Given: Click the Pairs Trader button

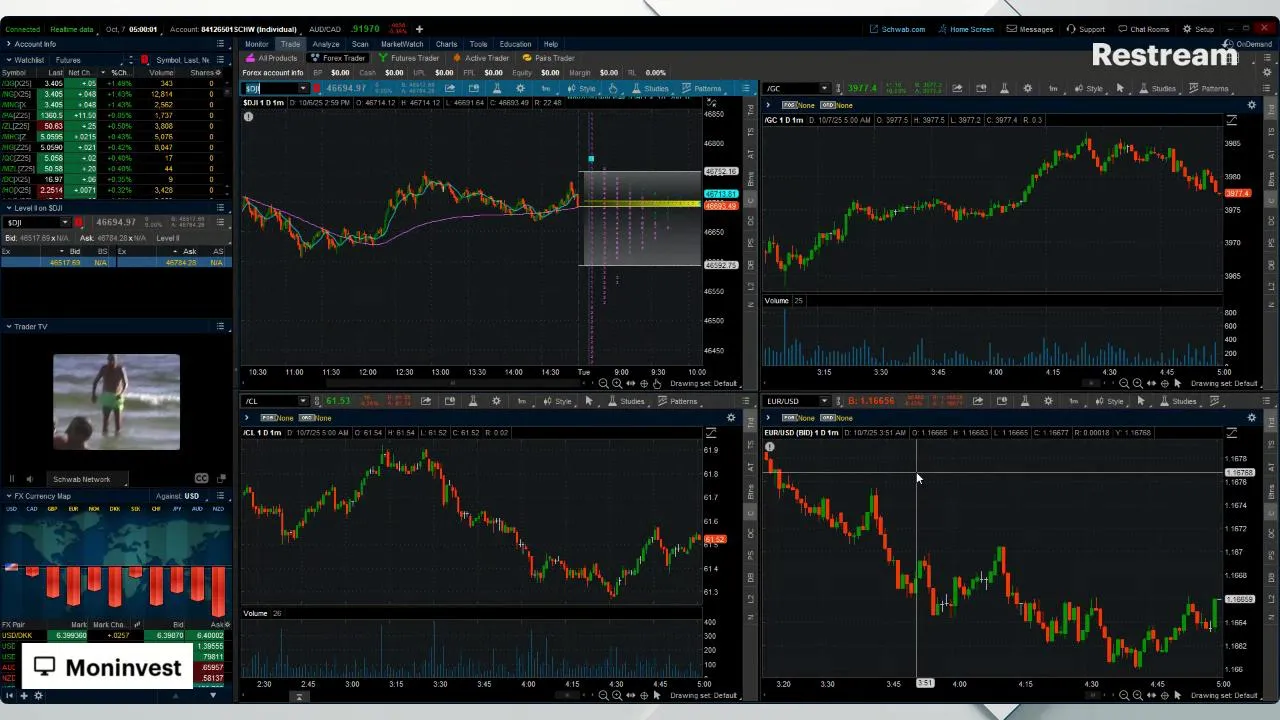Looking at the screenshot, I should (x=548, y=58).
